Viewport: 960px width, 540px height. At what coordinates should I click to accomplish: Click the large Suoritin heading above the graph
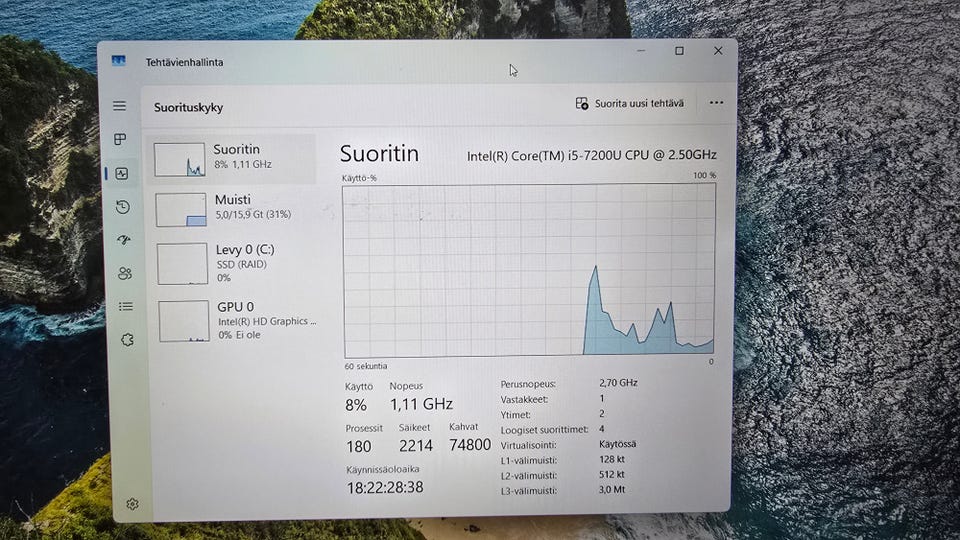pos(380,153)
